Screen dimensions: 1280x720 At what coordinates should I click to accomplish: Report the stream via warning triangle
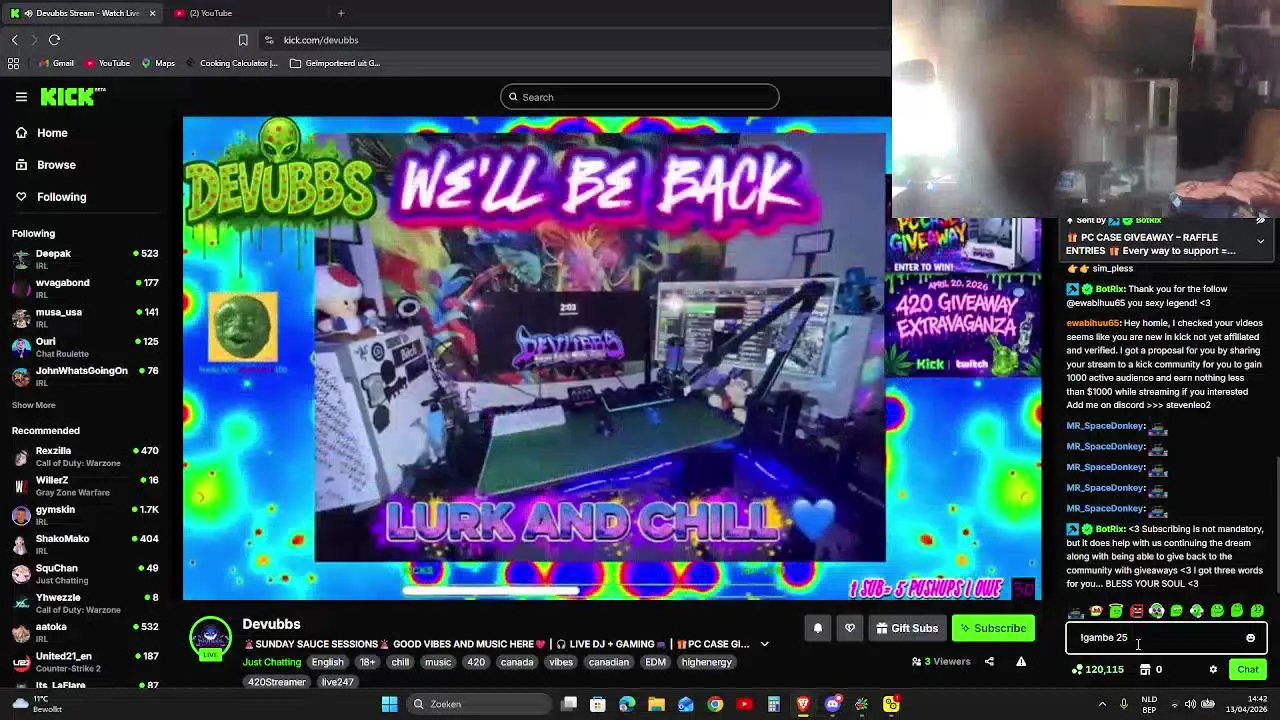tap(1021, 661)
